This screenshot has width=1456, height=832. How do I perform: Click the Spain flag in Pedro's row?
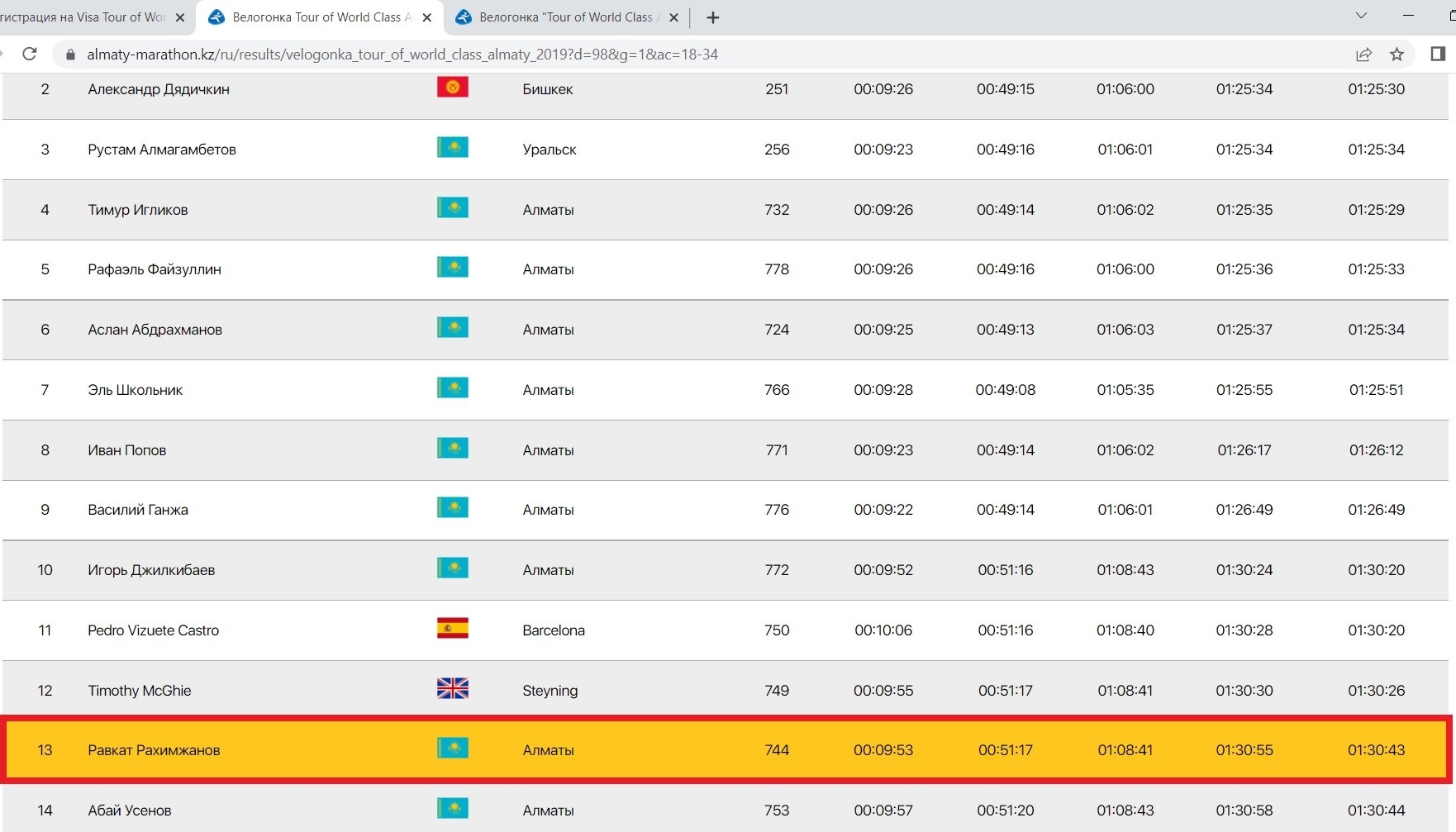pos(452,629)
